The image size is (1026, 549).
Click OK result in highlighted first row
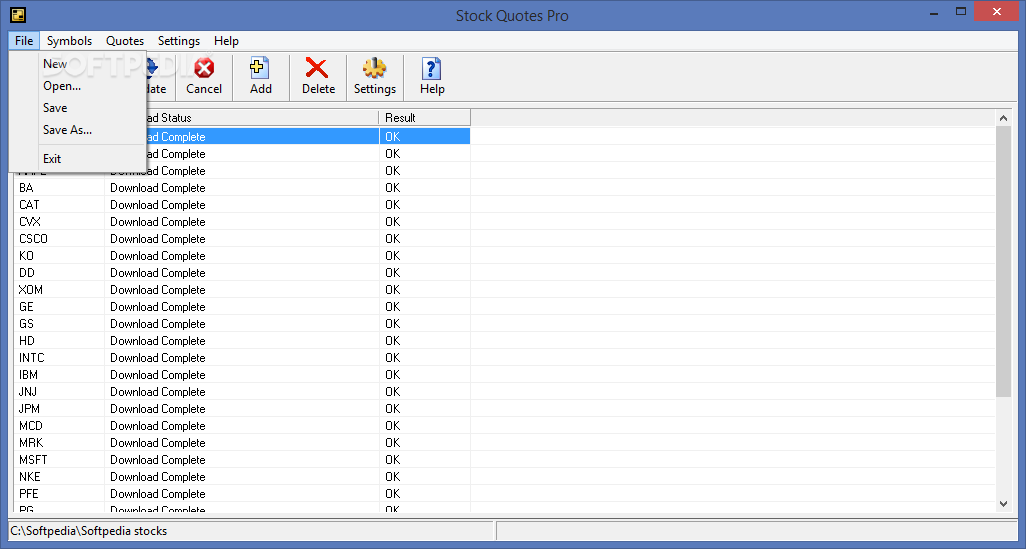click(x=393, y=137)
